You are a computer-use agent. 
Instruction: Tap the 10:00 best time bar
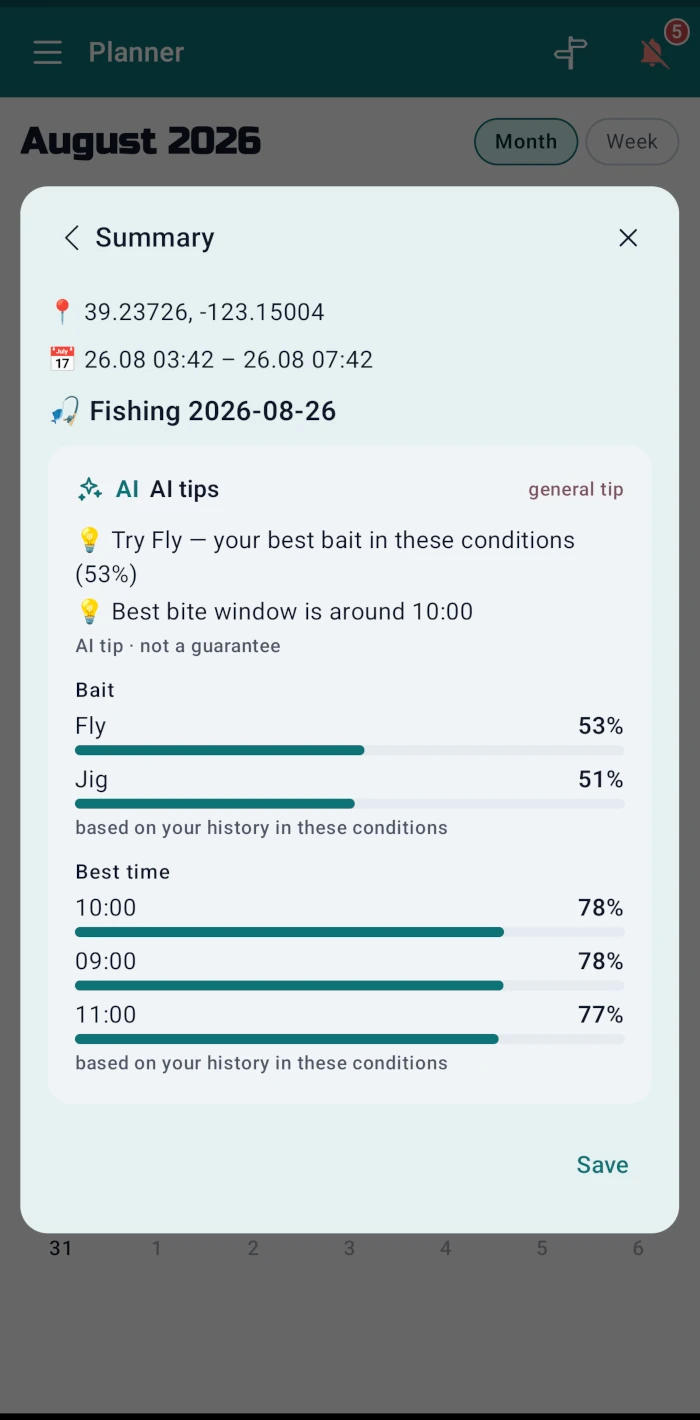(x=350, y=932)
